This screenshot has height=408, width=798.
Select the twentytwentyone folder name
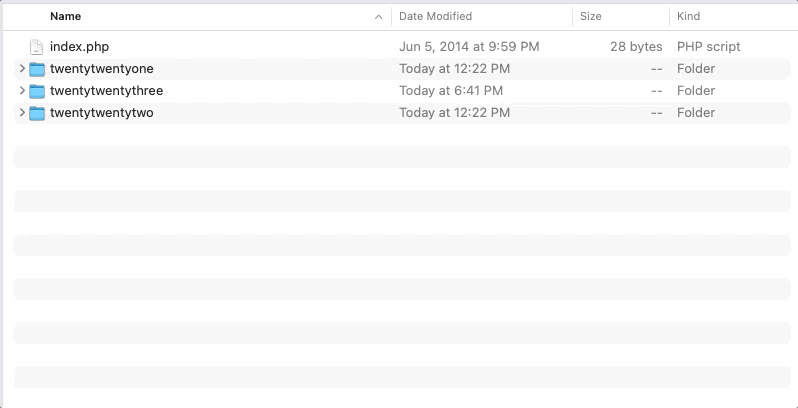101,69
